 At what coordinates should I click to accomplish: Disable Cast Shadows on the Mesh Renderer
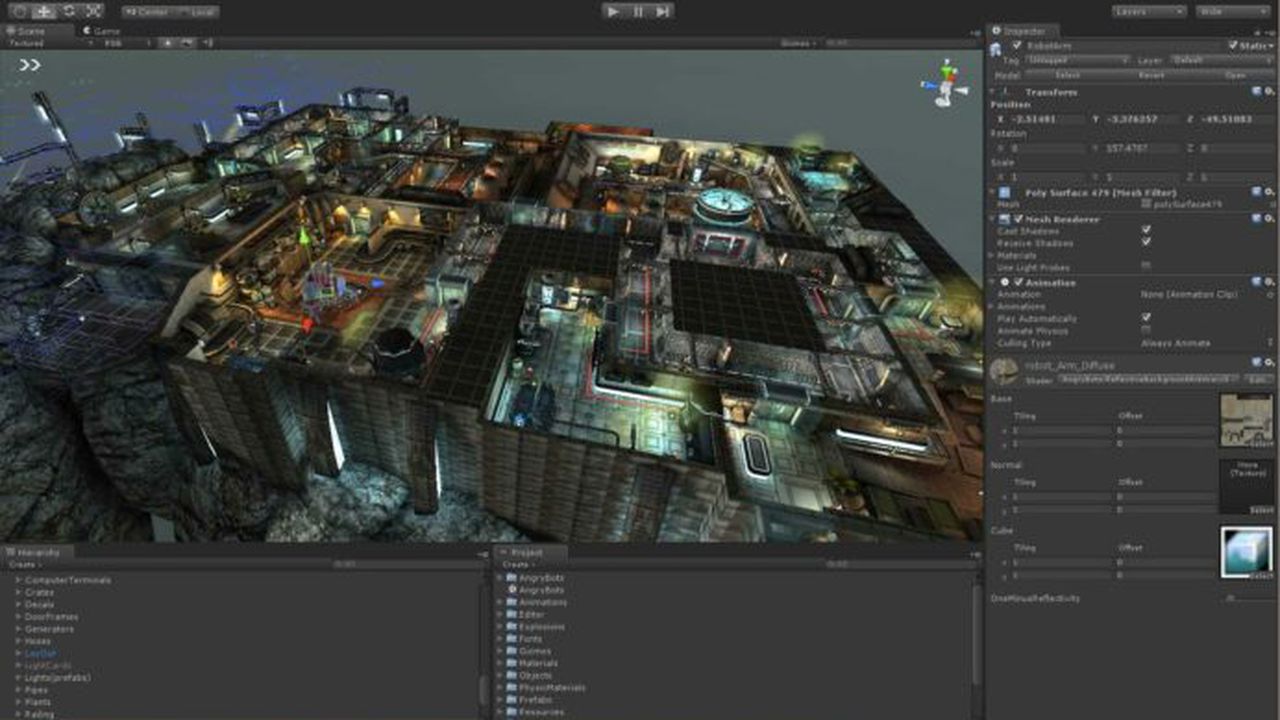tap(1146, 228)
